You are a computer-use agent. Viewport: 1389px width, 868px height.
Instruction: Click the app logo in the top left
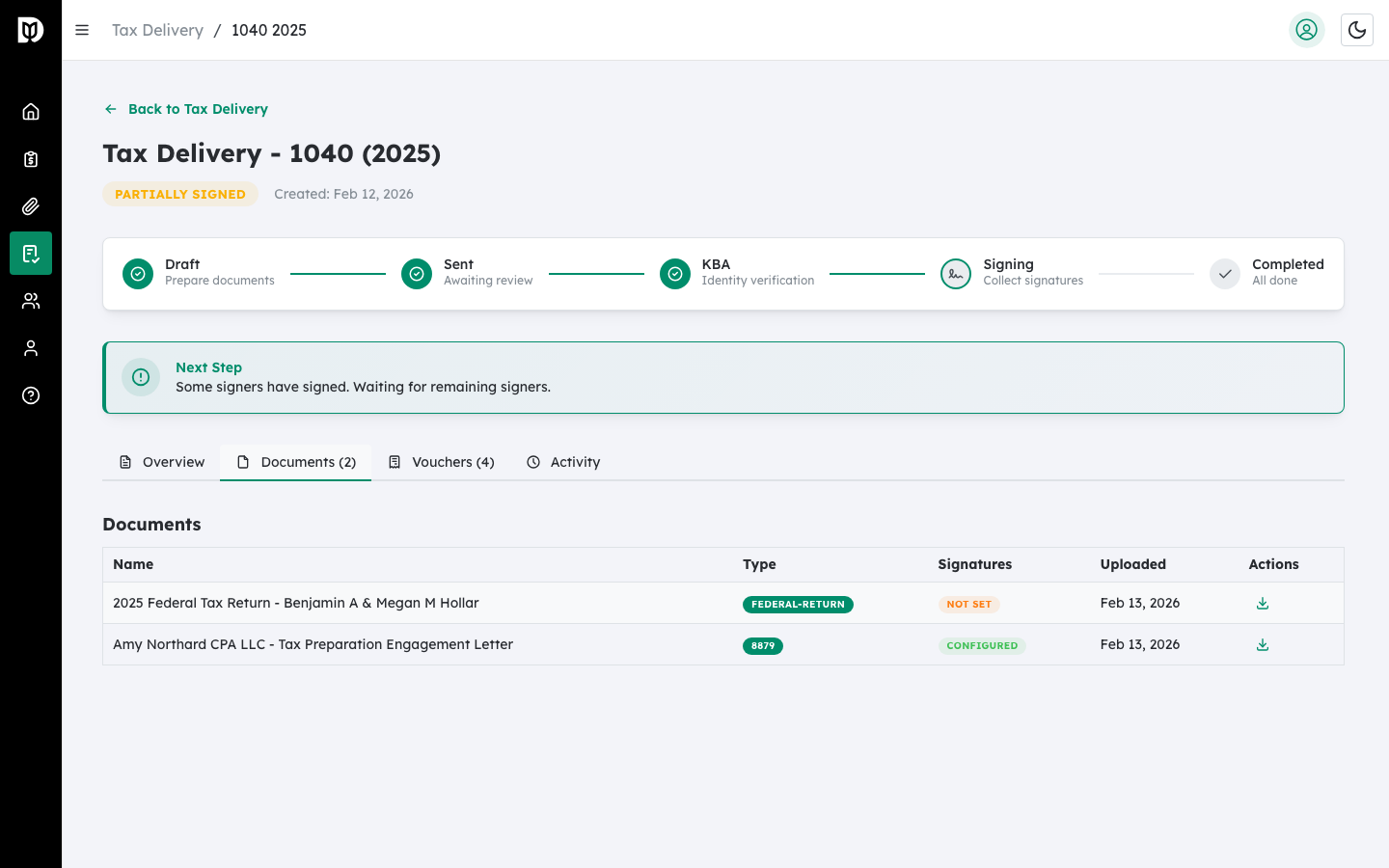30,30
